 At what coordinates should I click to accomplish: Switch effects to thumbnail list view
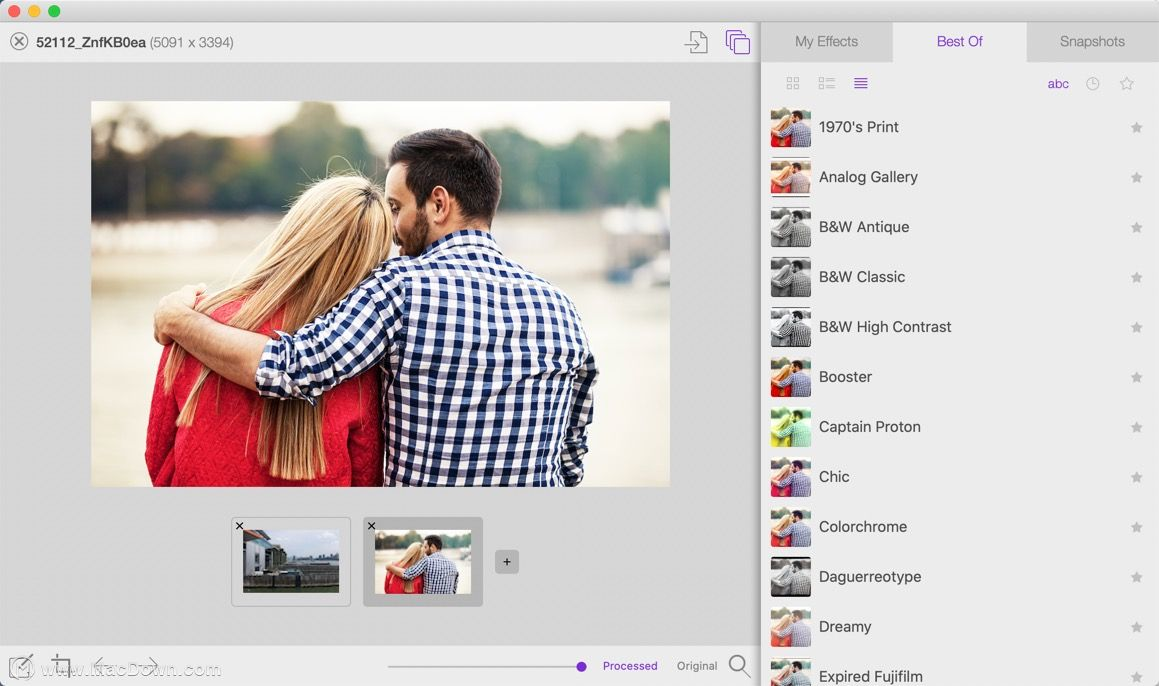pyautogui.click(x=827, y=84)
